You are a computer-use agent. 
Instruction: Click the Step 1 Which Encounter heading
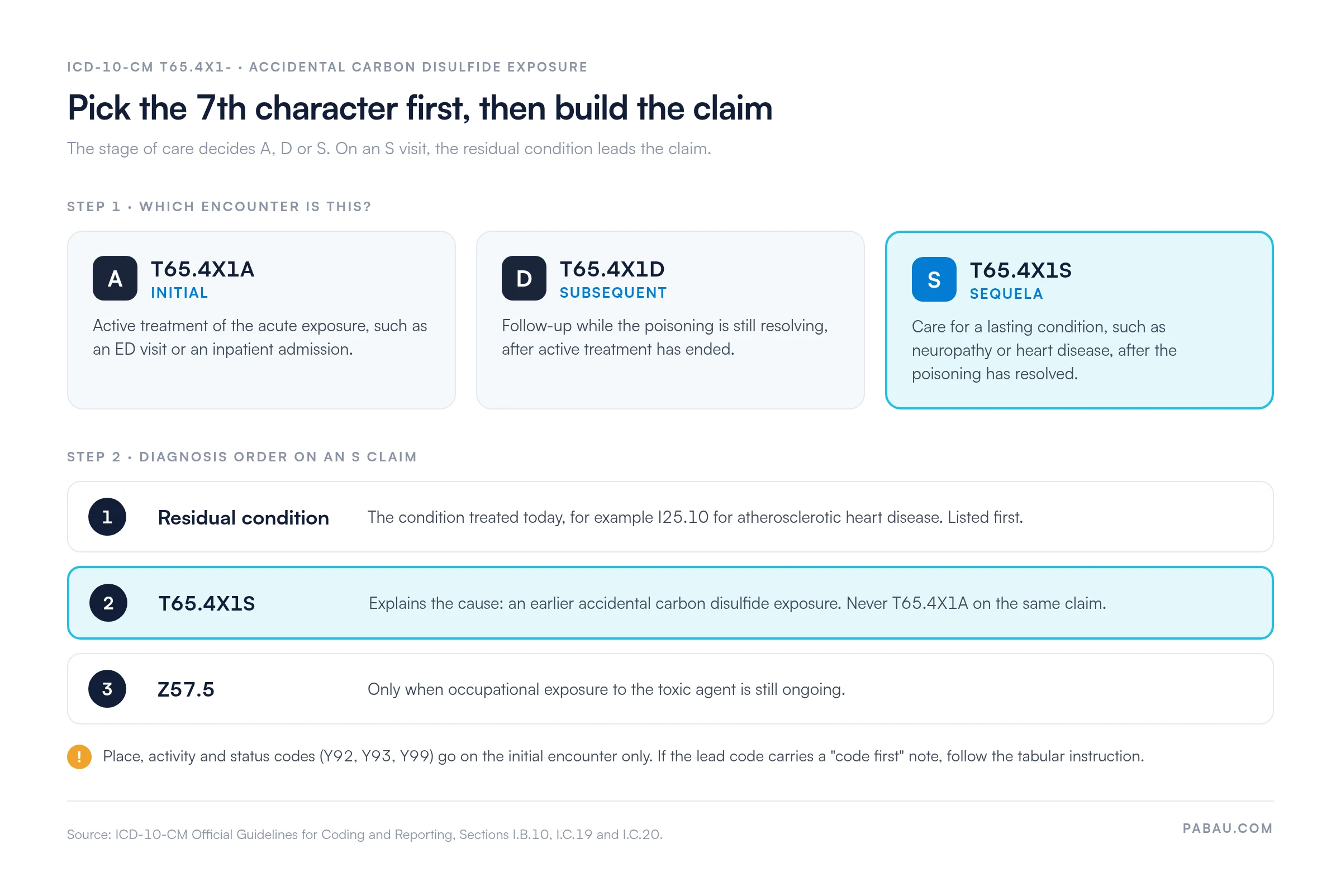click(x=219, y=207)
